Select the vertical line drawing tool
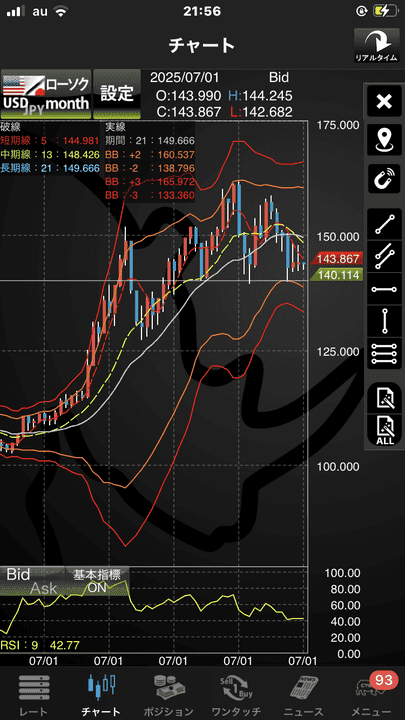Screen dimensions: 405x720 coord(384,321)
